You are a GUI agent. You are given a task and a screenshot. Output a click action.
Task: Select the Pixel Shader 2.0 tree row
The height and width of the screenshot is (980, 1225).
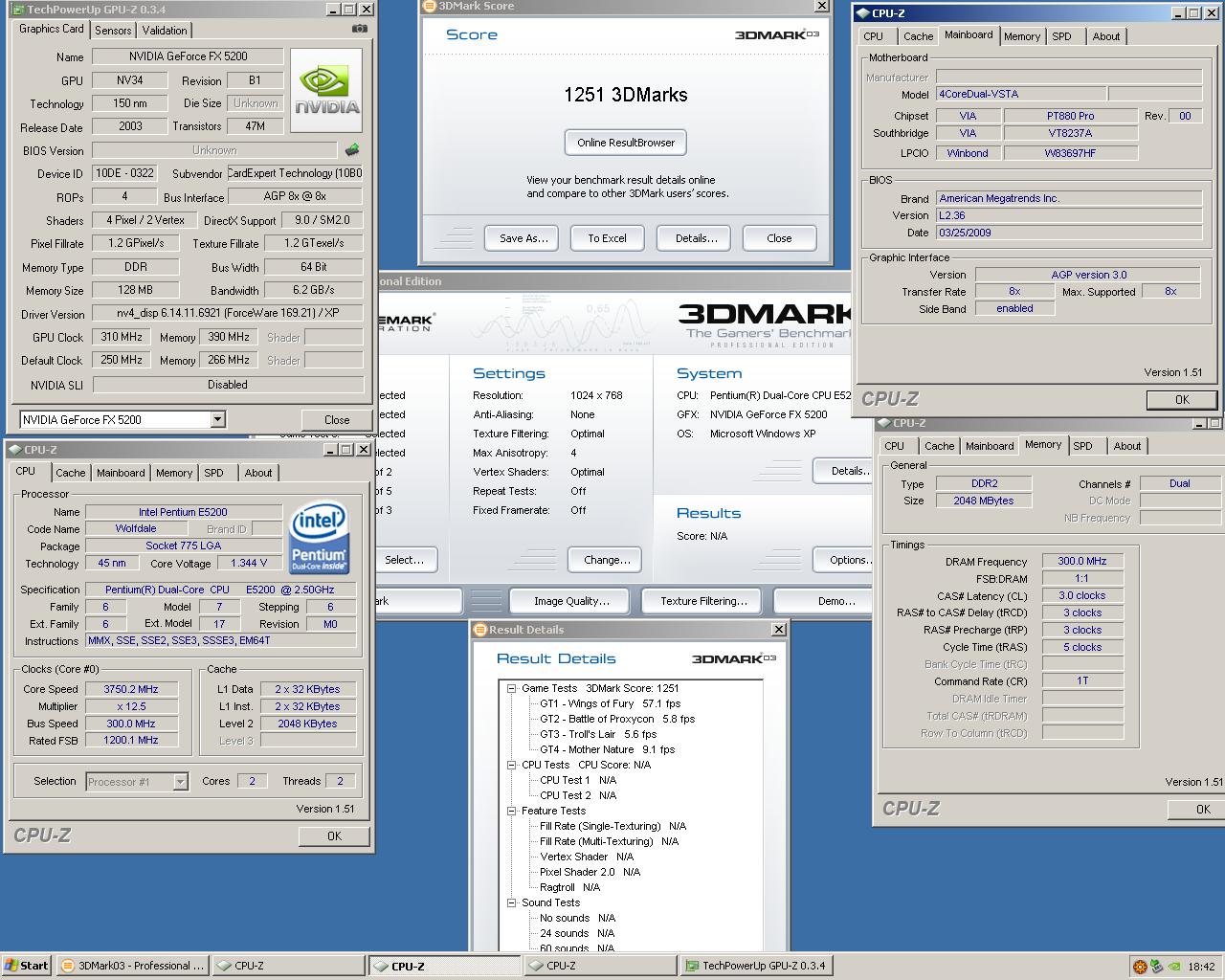tap(590, 872)
